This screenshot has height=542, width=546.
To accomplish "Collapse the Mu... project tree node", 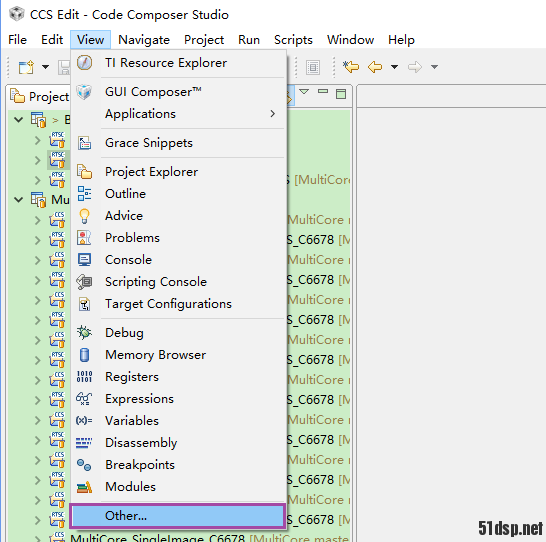I will 18,200.
